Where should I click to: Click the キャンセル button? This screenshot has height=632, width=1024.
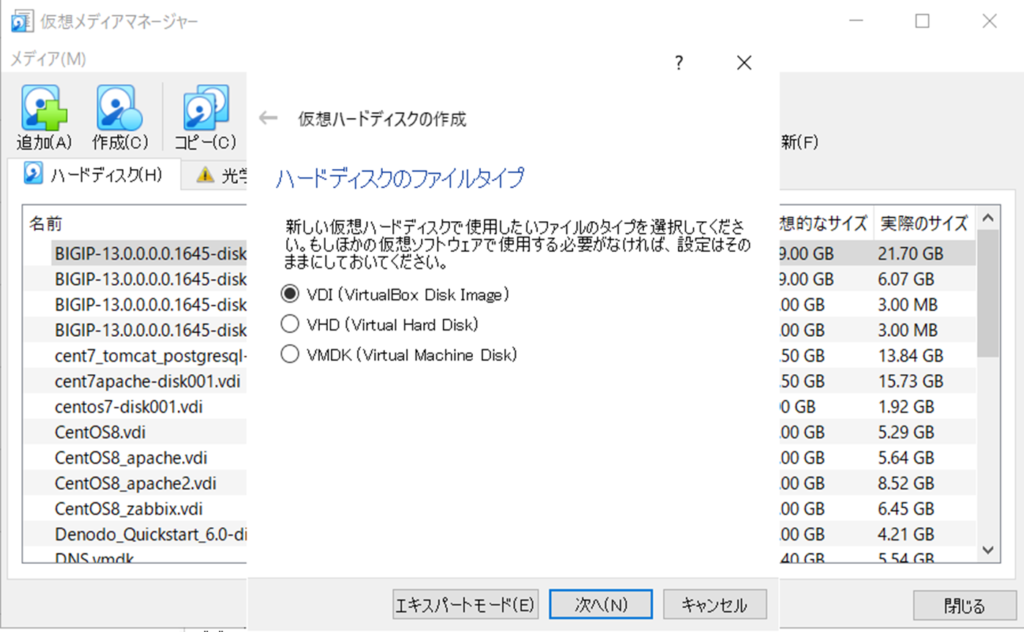click(x=713, y=604)
